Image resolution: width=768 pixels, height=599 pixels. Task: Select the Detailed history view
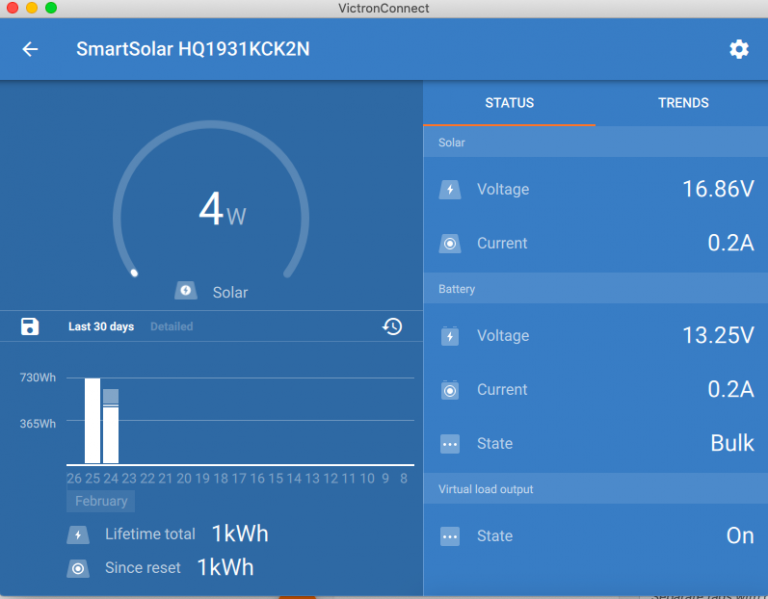171,327
